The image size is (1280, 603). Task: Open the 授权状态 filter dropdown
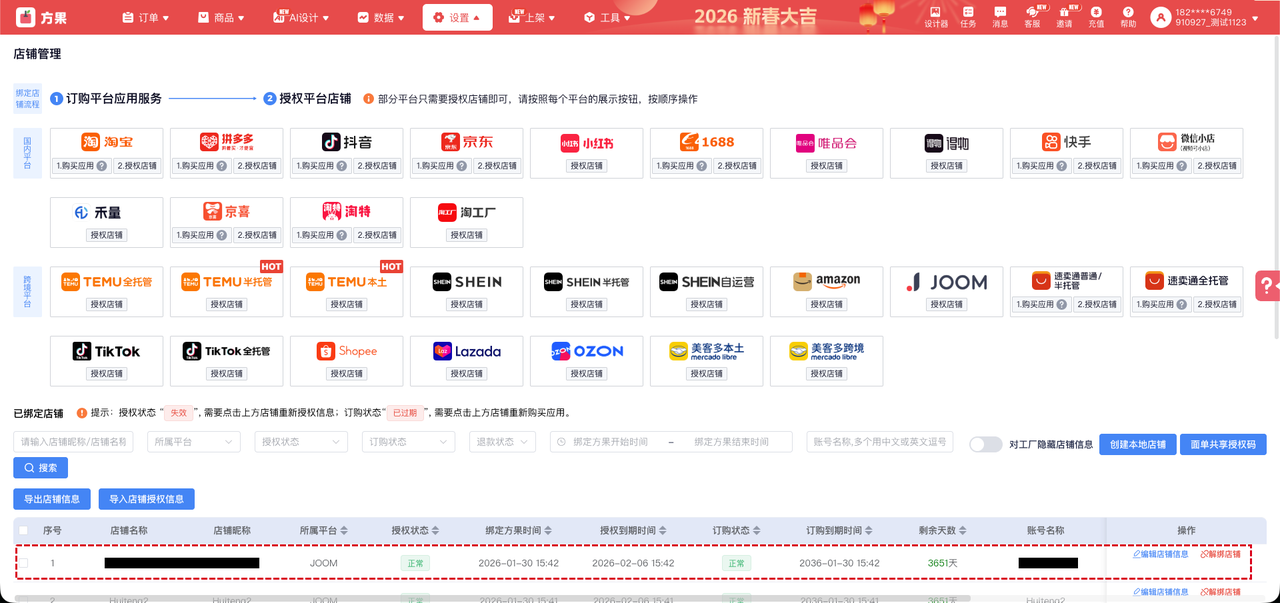point(302,442)
